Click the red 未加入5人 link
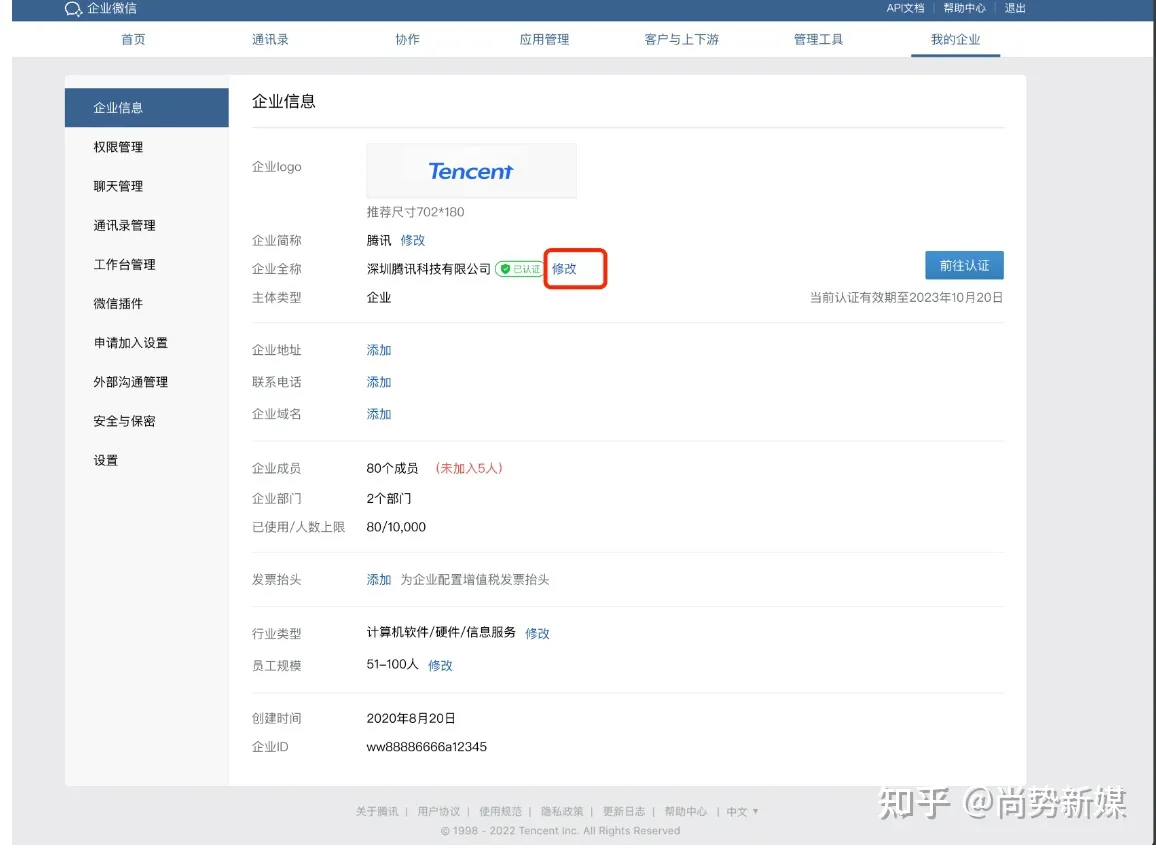 (469, 468)
